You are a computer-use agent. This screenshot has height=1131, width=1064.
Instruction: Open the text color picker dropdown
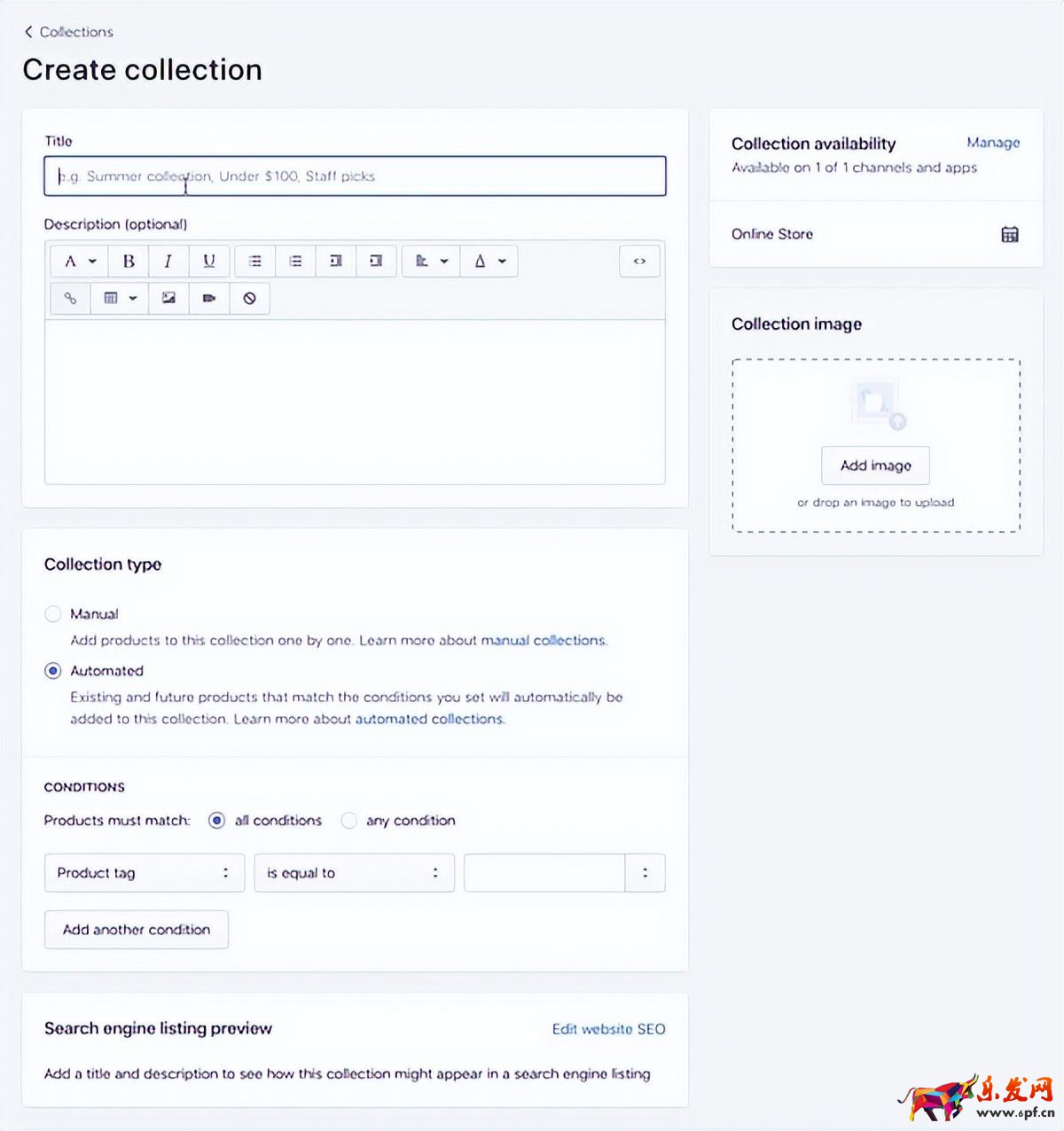tap(489, 261)
